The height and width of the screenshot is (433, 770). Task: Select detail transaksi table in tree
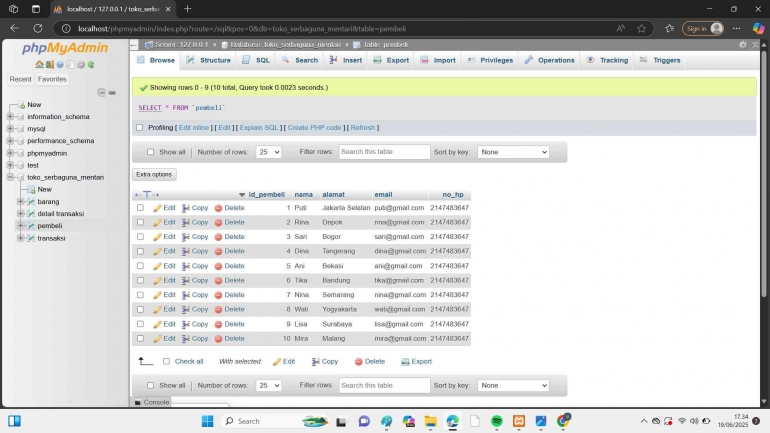coord(60,214)
